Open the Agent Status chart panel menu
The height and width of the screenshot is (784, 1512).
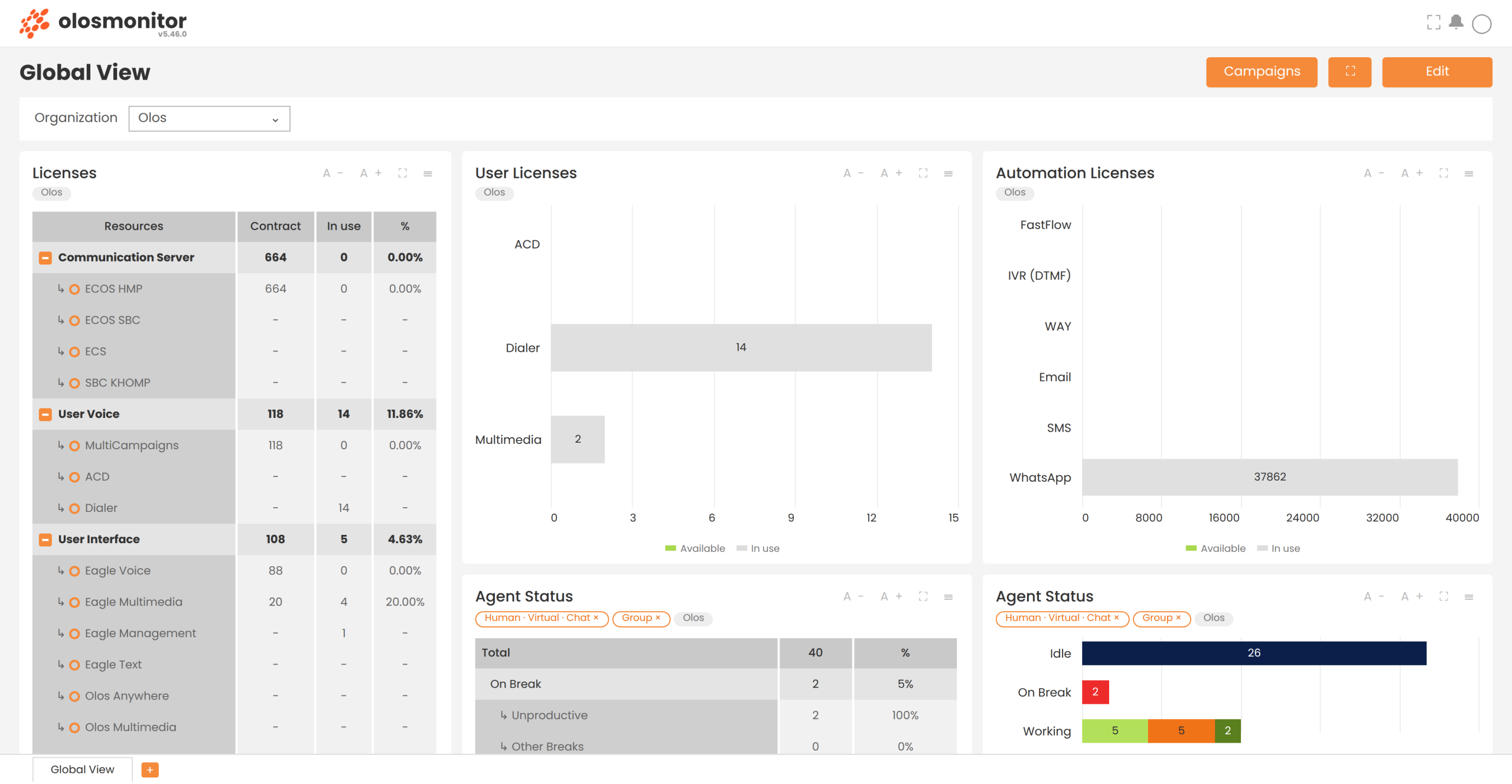(1469, 597)
